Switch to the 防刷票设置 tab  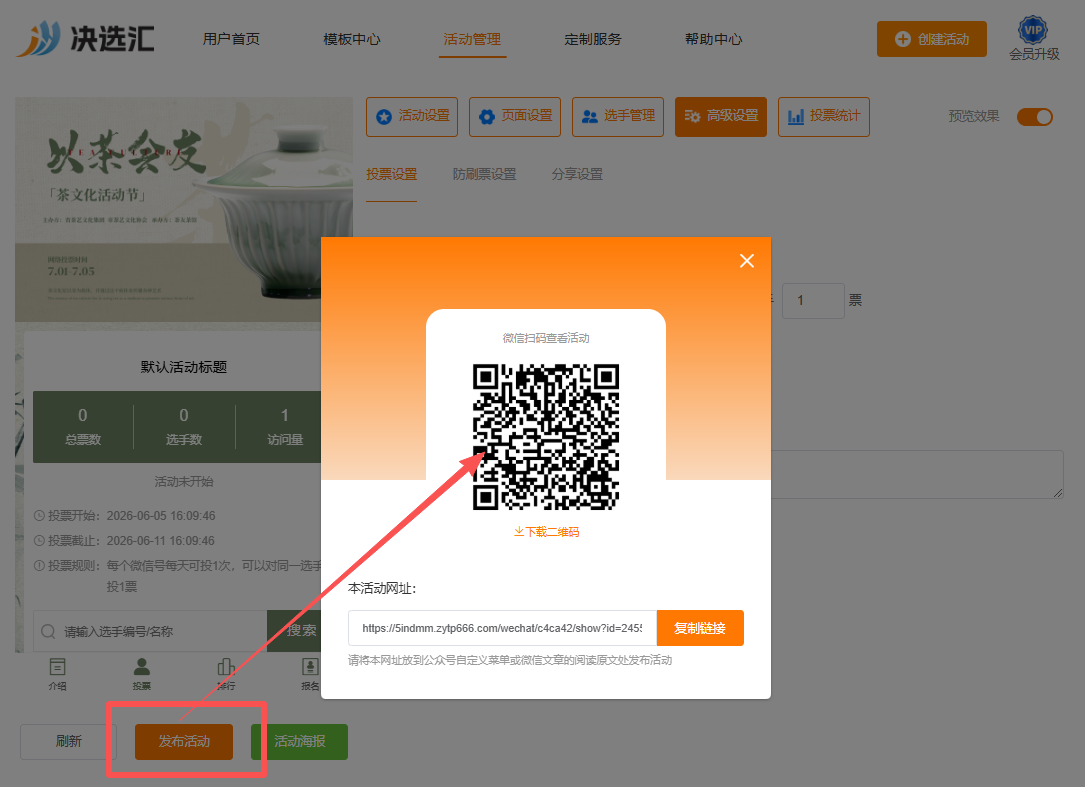coord(484,174)
